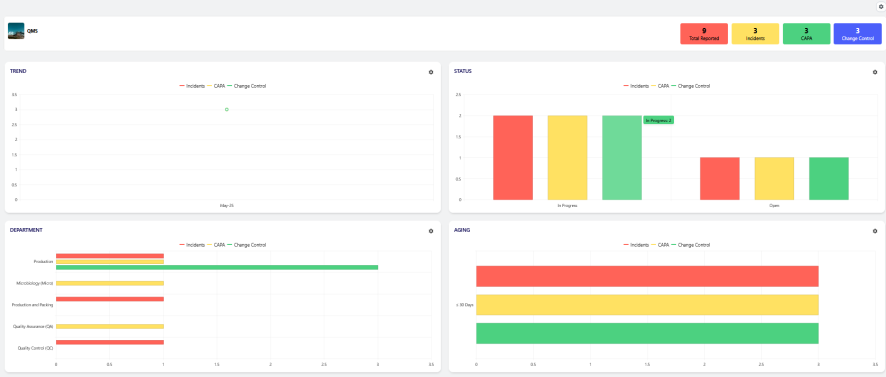Click the green data point in TREND chart
The height and width of the screenshot is (377, 886).
pyautogui.click(x=227, y=109)
